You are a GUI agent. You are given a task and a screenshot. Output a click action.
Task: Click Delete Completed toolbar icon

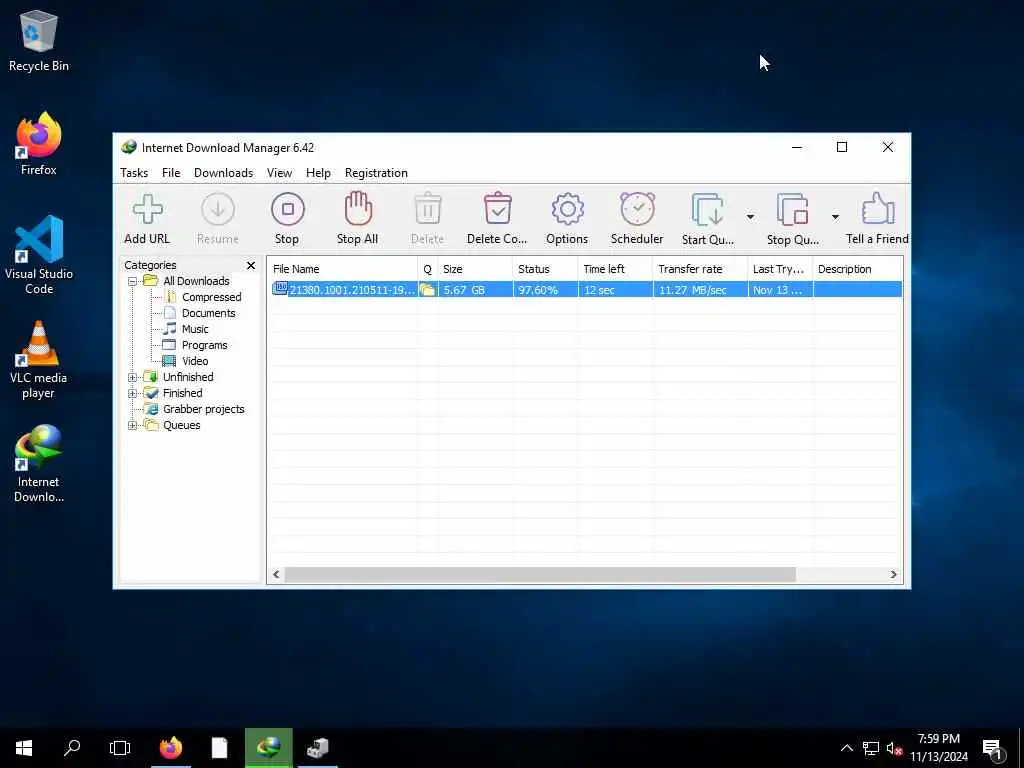(x=498, y=209)
